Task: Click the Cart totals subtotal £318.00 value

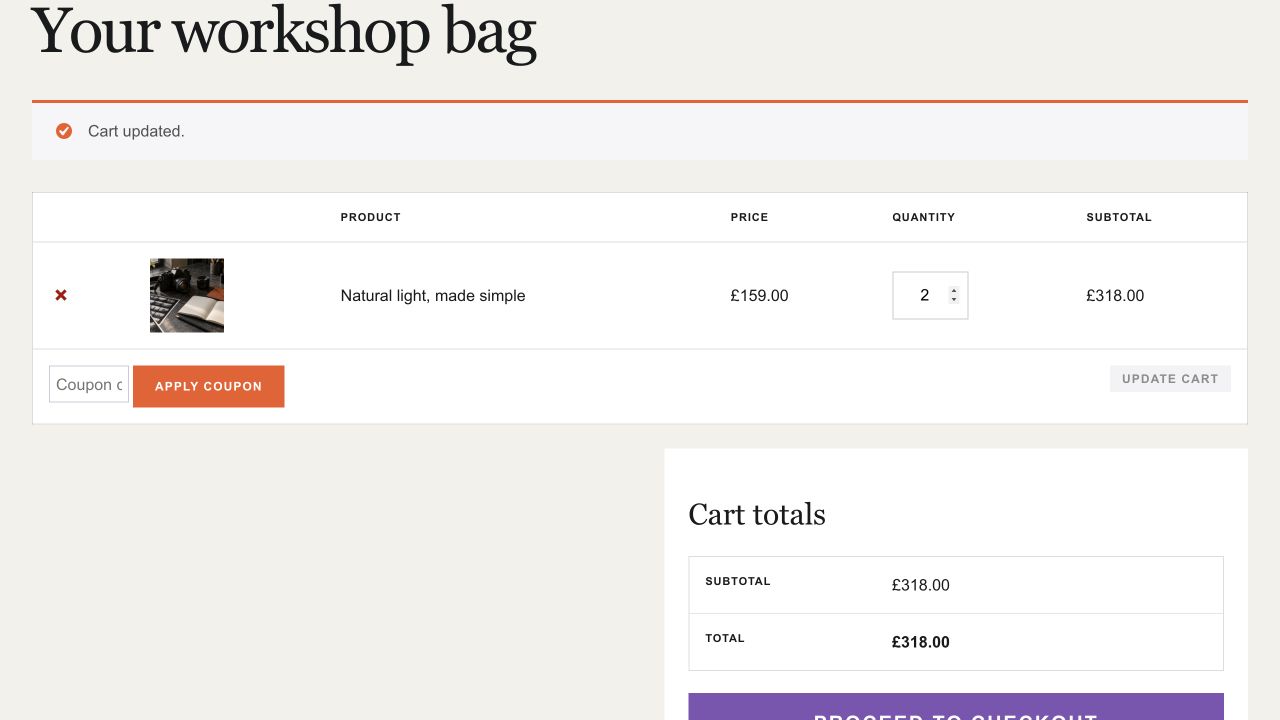Action: click(x=921, y=585)
